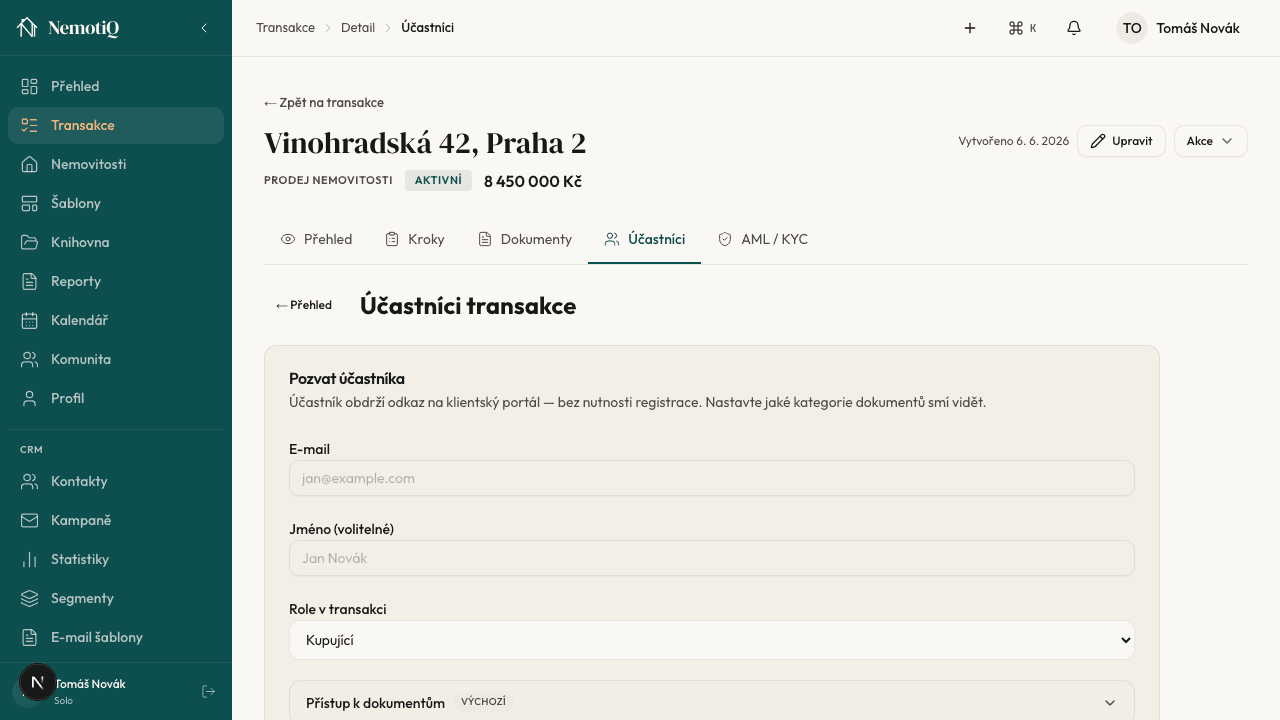Click the Statistiky bar chart icon
The width and height of the screenshot is (1280, 720).
30,559
